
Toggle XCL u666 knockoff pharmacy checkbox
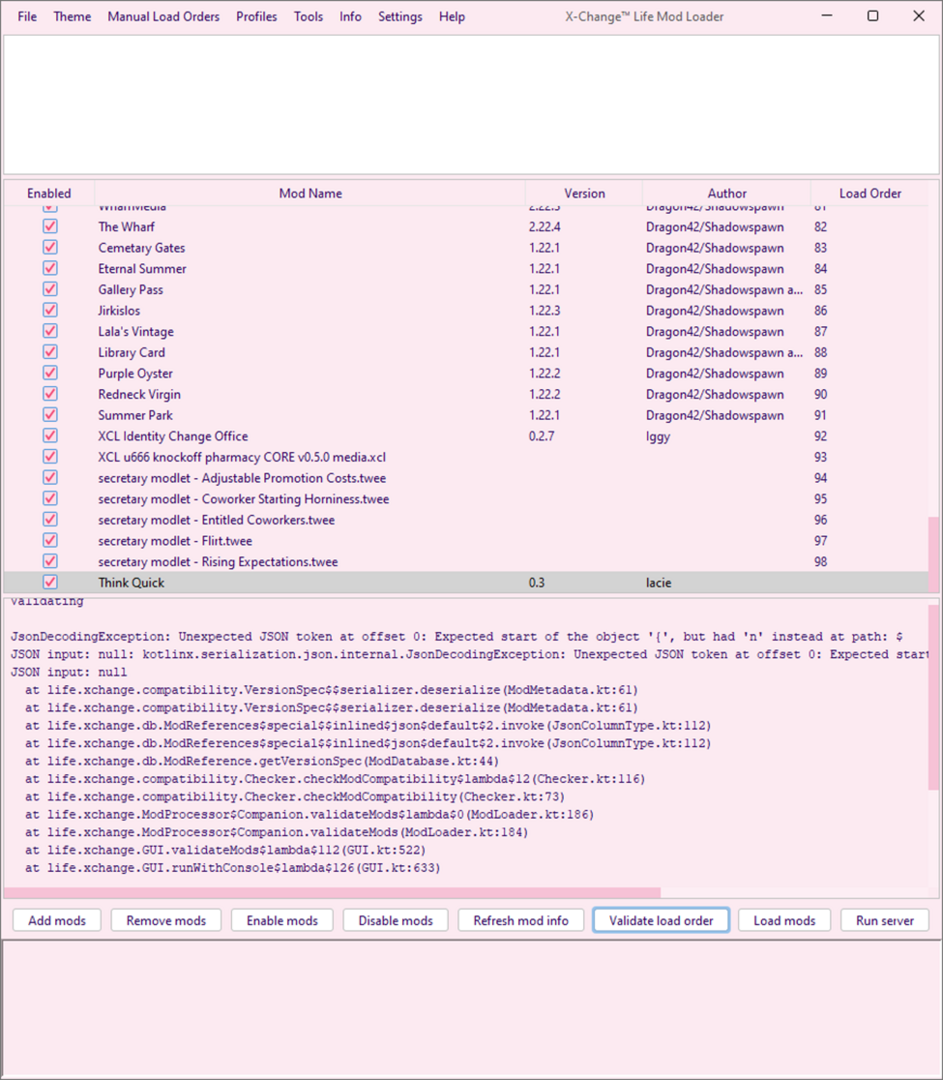click(50, 457)
